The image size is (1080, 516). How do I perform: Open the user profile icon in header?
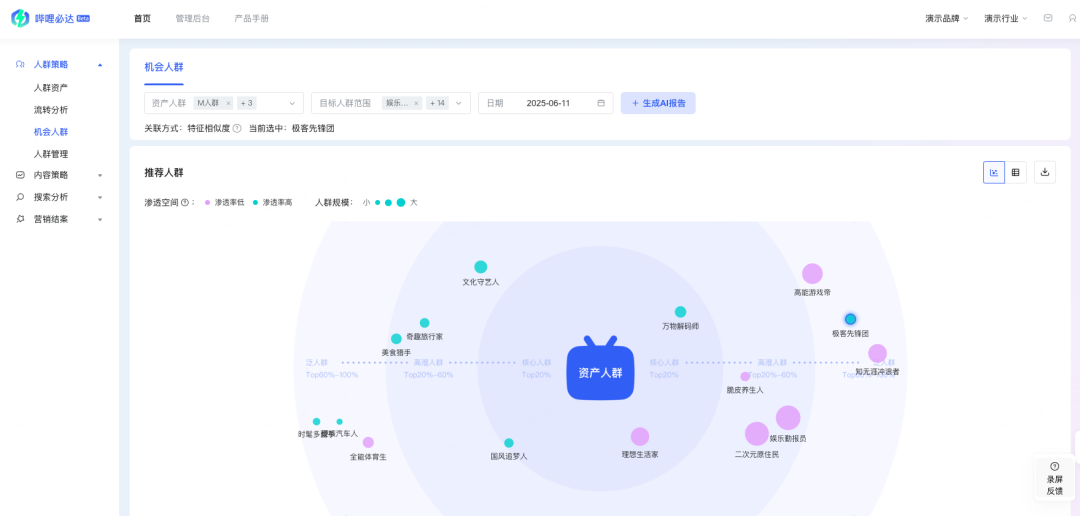click(x=1072, y=18)
